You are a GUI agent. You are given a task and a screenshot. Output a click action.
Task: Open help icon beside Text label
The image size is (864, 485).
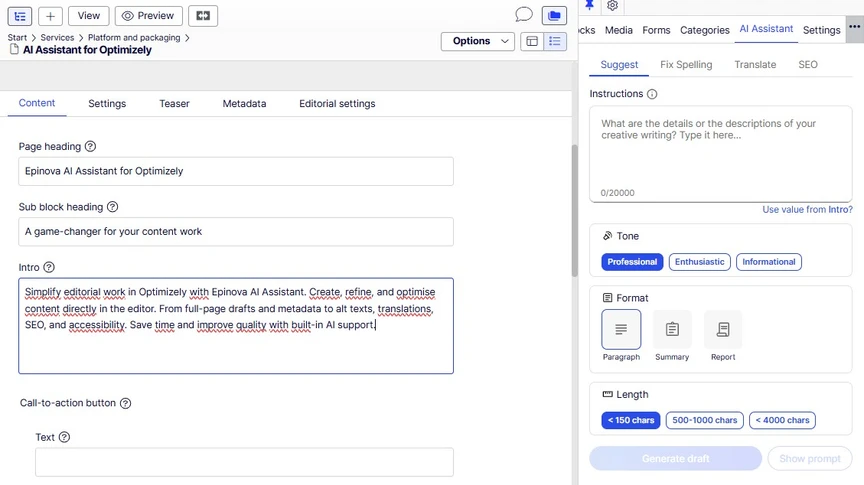(x=64, y=437)
